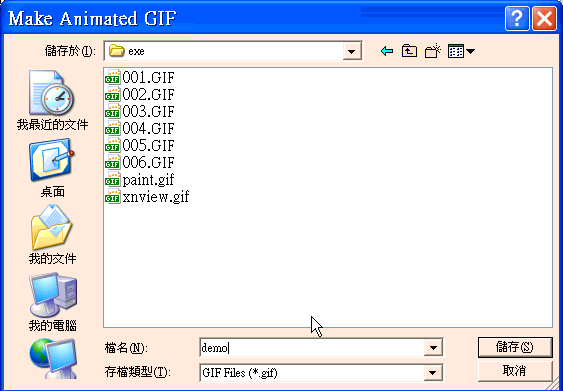Screen dimensions: 563x391
Task: Expand the 儲存於 folder dropdown
Action: point(352,52)
